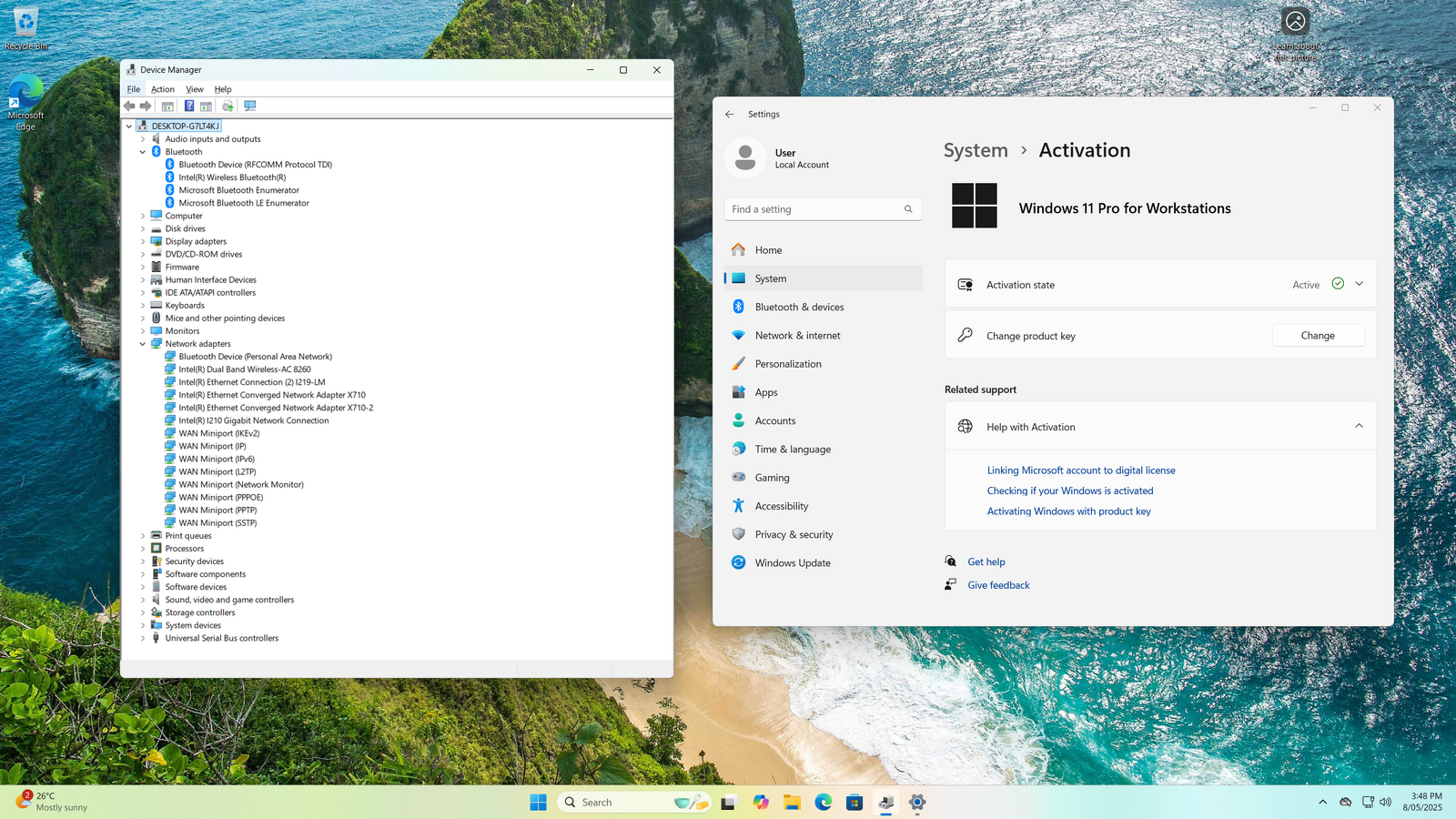Screen dimensions: 1456x819
Task: Open the Windows Start button
Action: [x=539, y=802]
